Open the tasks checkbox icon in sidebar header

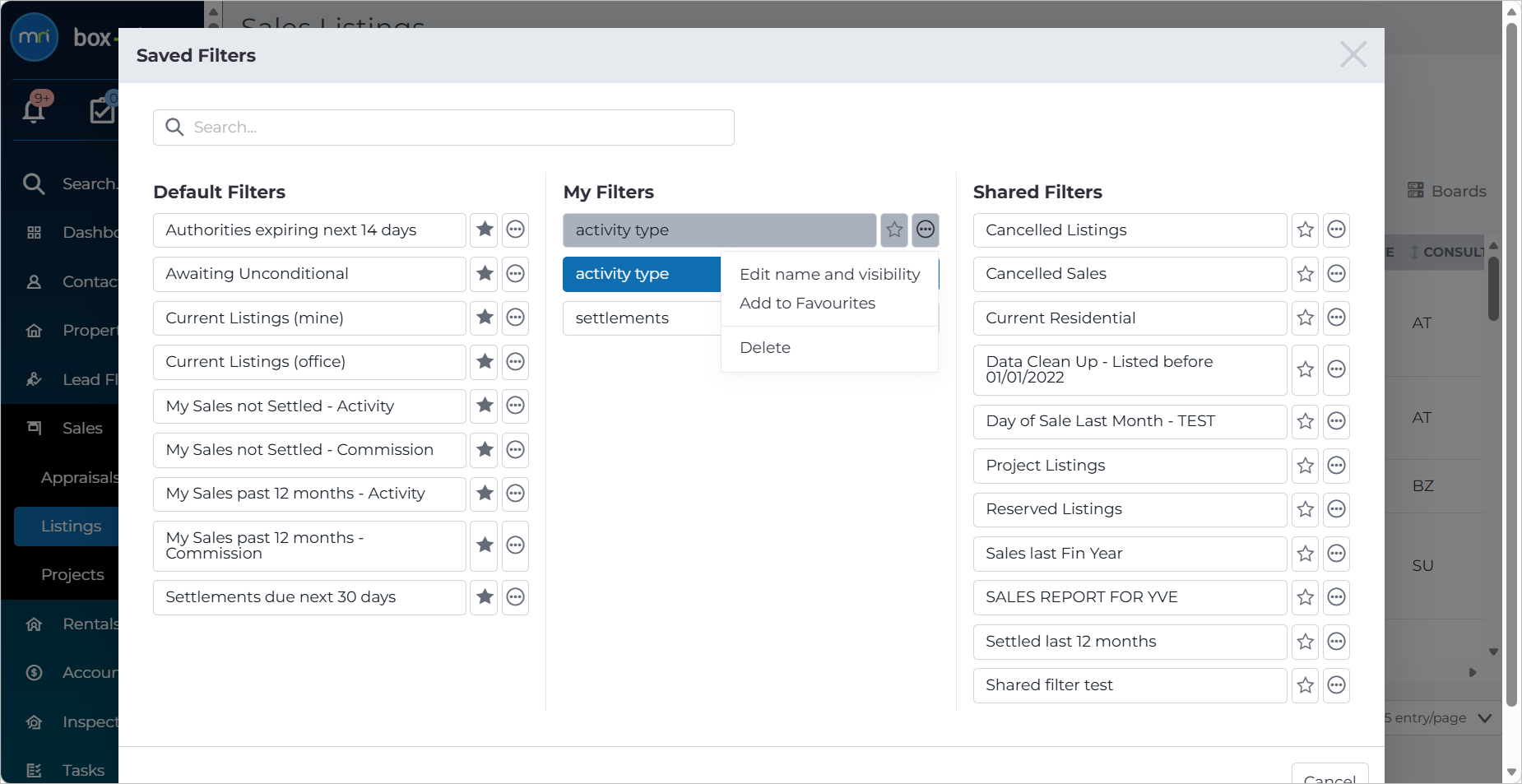point(102,109)
